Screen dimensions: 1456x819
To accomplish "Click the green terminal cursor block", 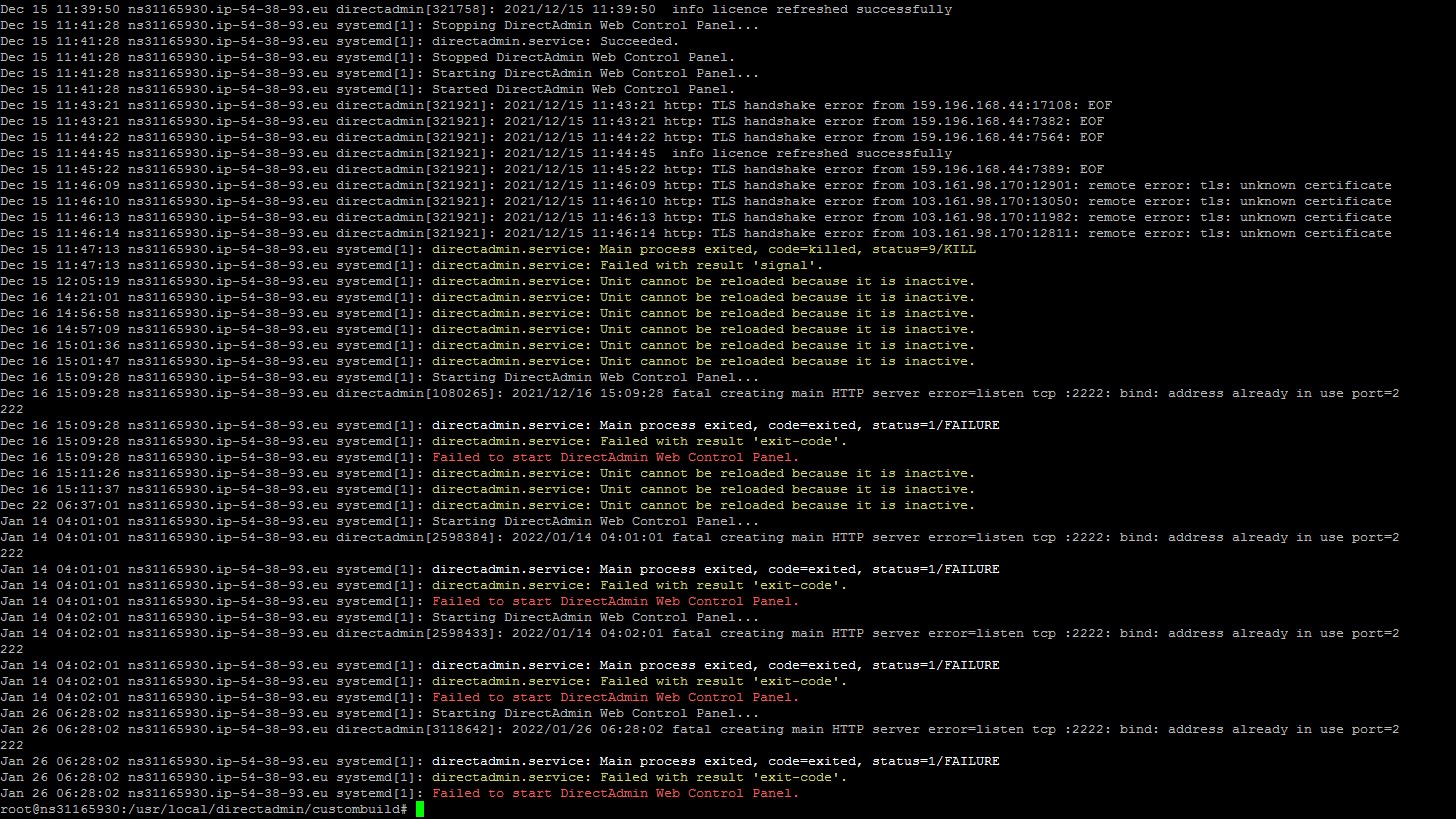I will click(420, 809).
